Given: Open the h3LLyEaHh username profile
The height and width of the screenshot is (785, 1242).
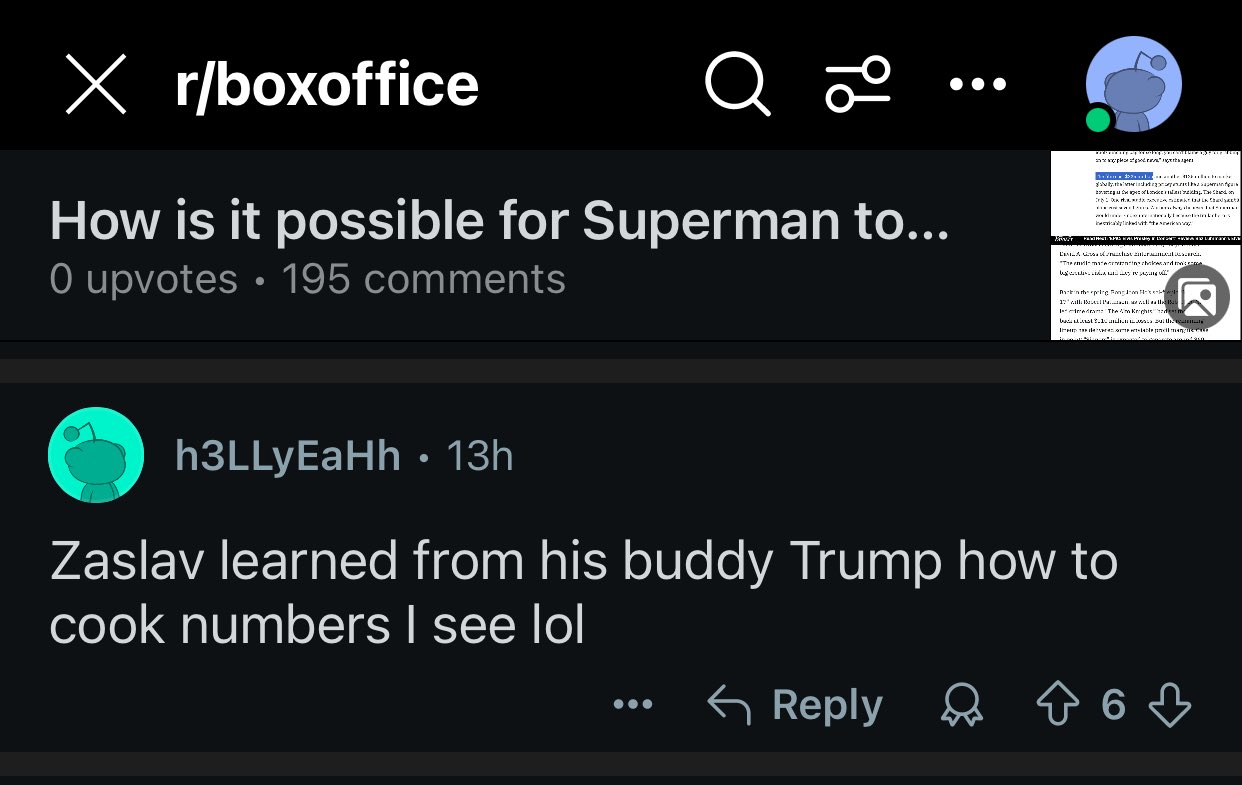Looking at the screenshot, I should coord(288,456).
